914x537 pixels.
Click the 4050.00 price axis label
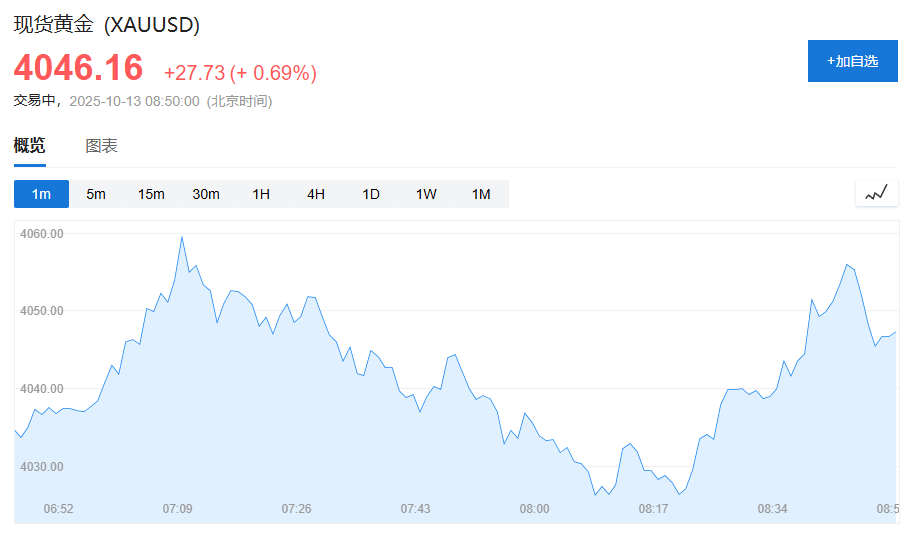tap(42, 311)
